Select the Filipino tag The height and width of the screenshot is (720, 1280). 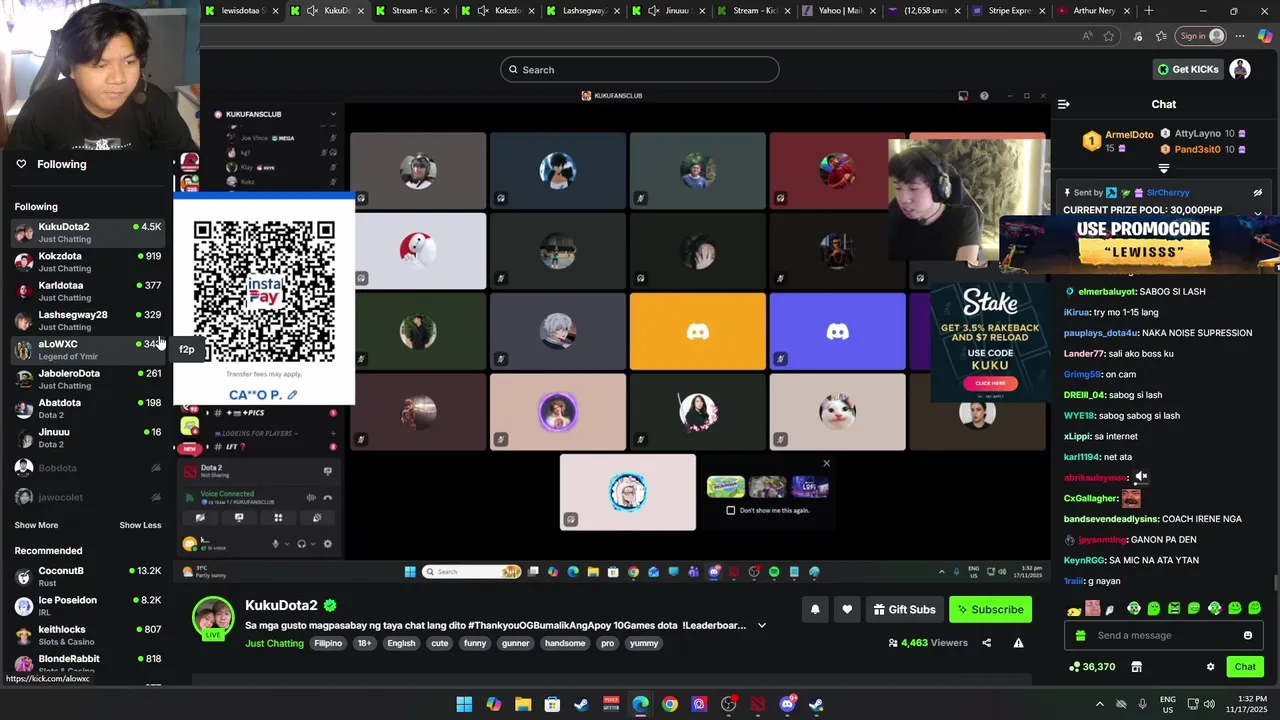328,643
